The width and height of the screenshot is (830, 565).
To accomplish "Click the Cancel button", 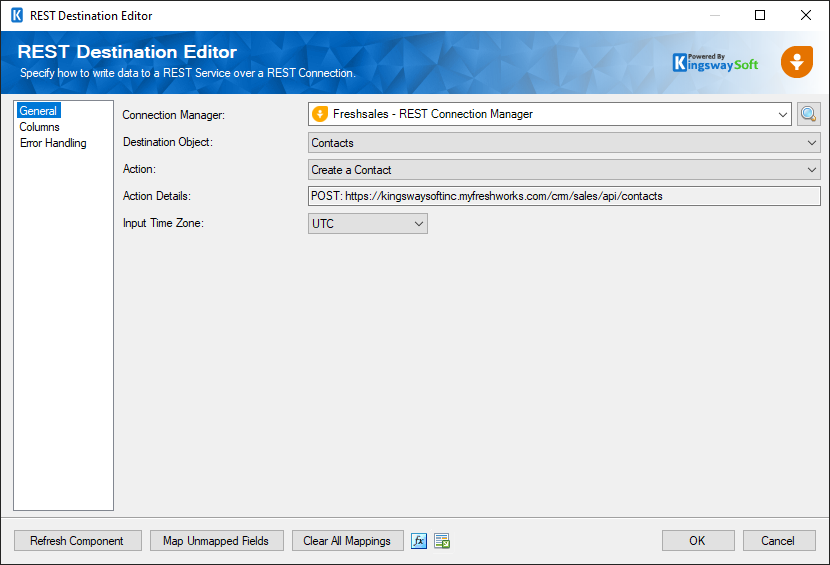I will pyautogui.click(x=779, y=541).
